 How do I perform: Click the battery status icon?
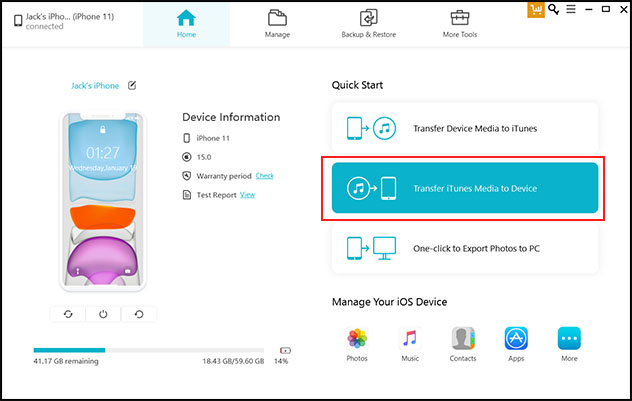point(285,350)
